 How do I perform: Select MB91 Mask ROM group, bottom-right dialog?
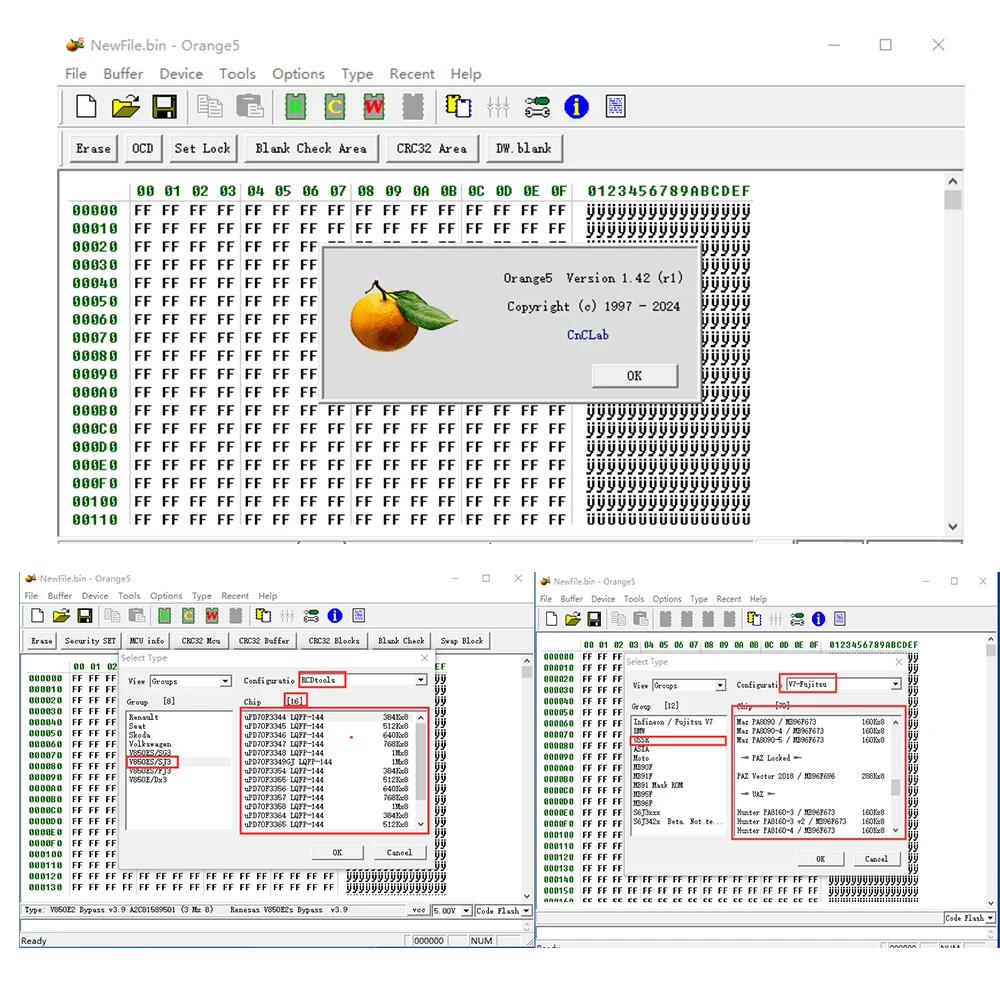click(x=658, y=785)
